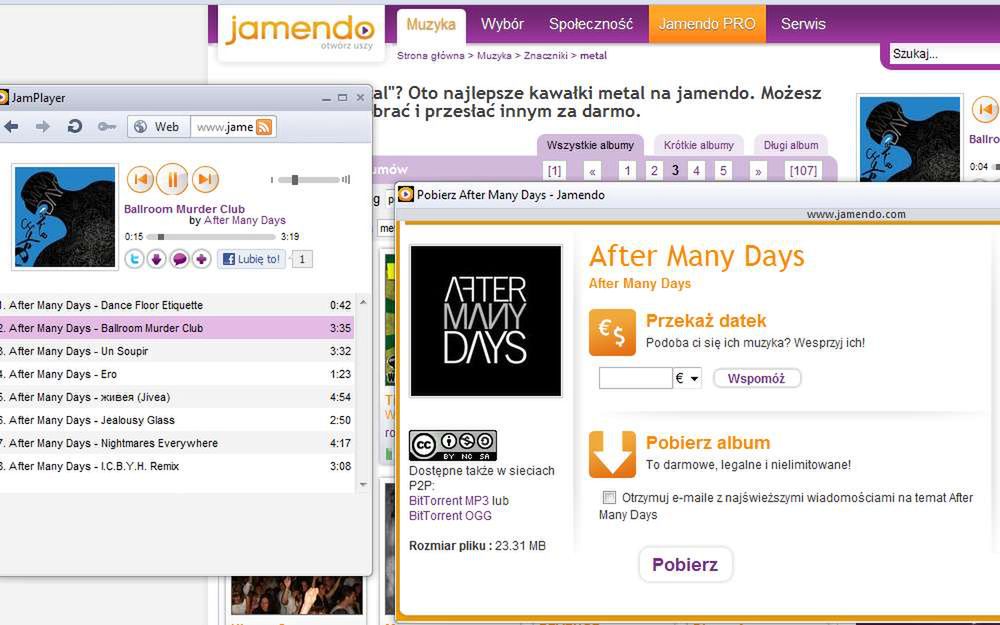
Task: Select the Krótkie albumy tab
Action: pos(699,145)
